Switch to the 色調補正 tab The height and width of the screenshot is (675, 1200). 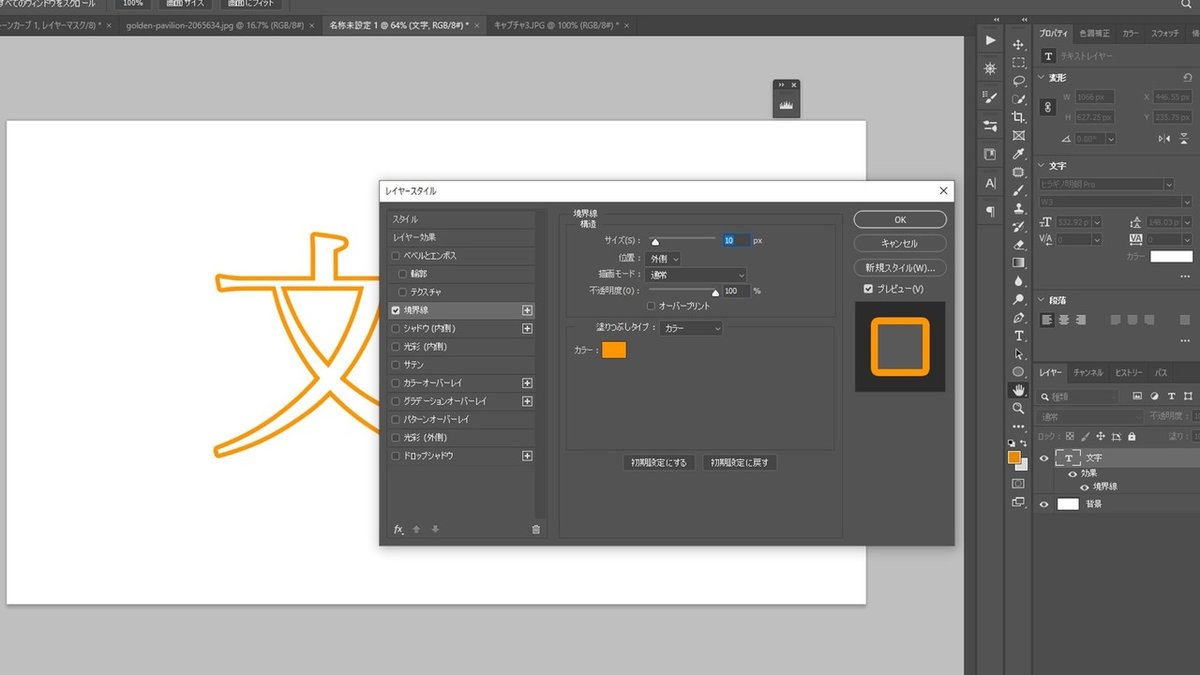point(1095,33)
